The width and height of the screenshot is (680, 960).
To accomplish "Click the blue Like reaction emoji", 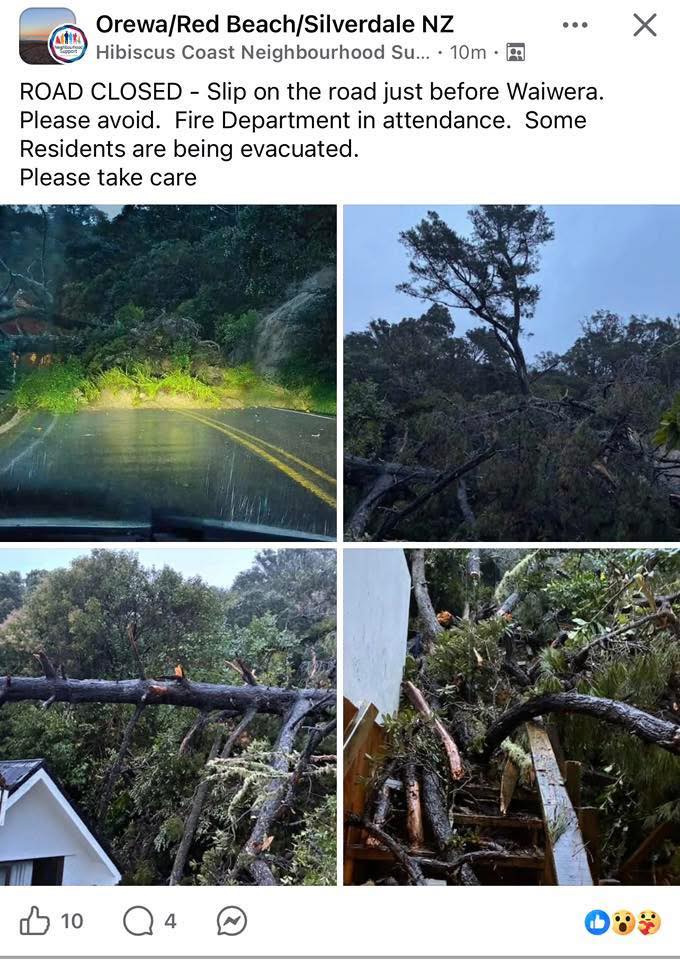I will [x=597, y=922].
